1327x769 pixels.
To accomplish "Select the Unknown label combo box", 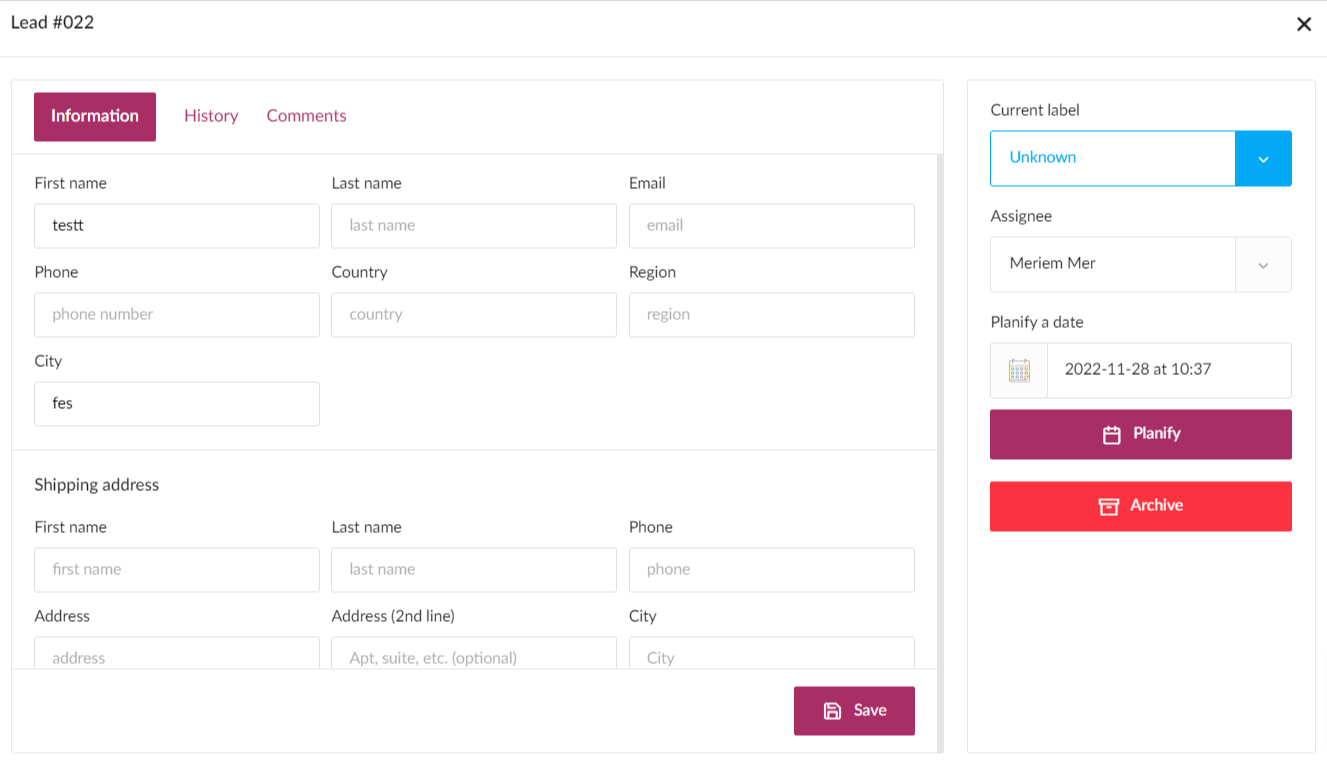I will point(1112,158).
